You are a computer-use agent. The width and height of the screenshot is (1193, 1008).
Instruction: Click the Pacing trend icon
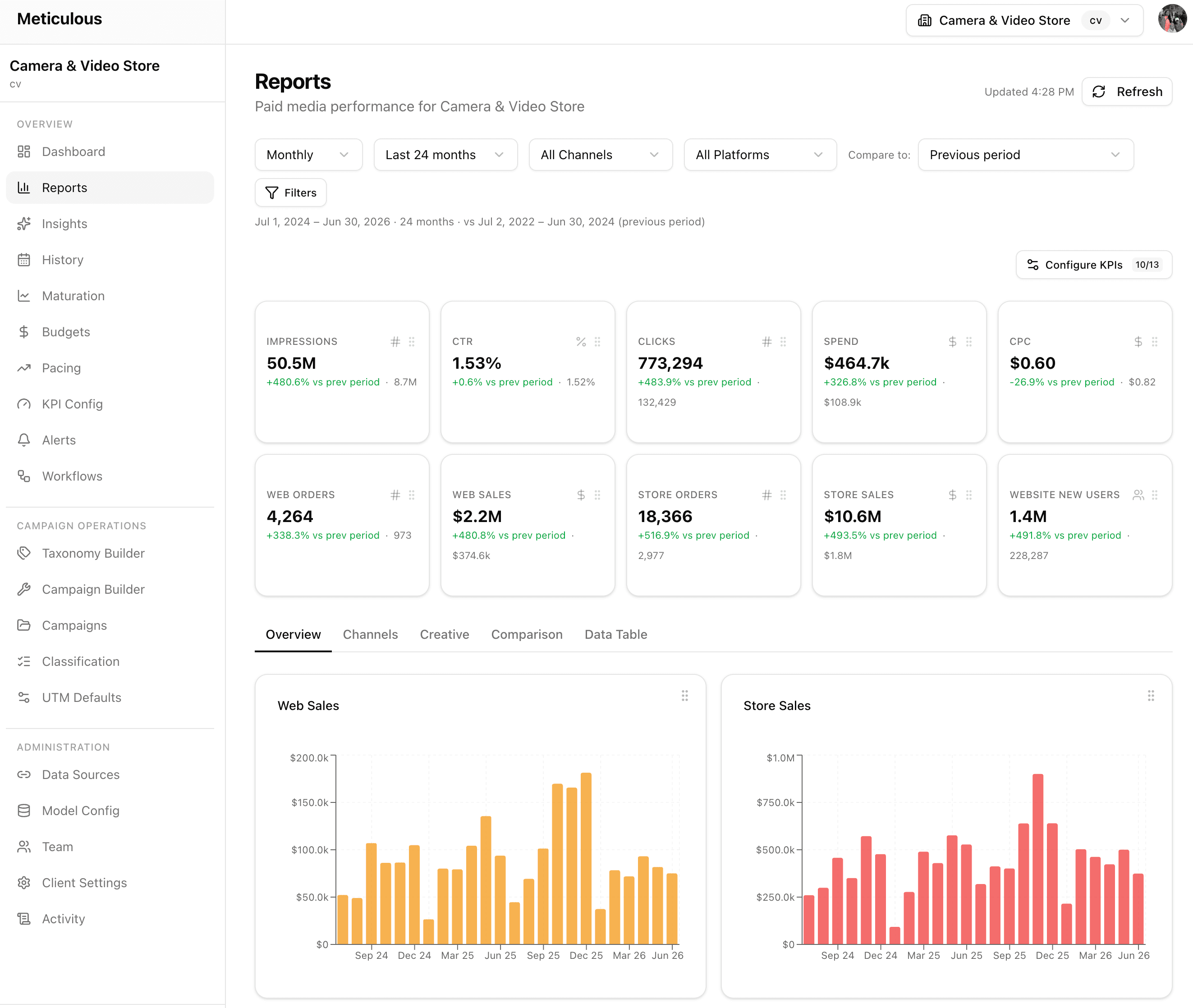coord(24,368)
